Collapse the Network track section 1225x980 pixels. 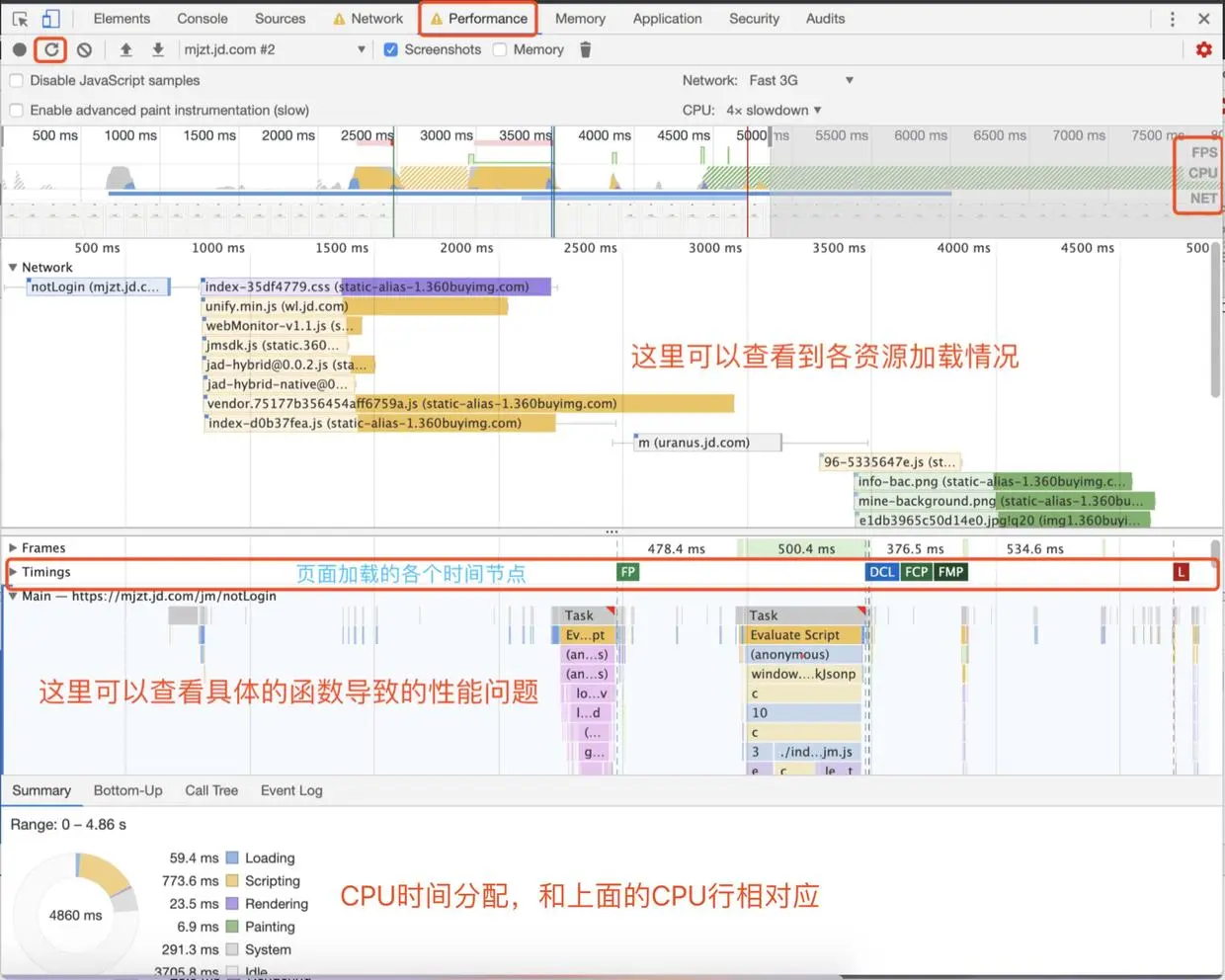[x=13, y=267]
